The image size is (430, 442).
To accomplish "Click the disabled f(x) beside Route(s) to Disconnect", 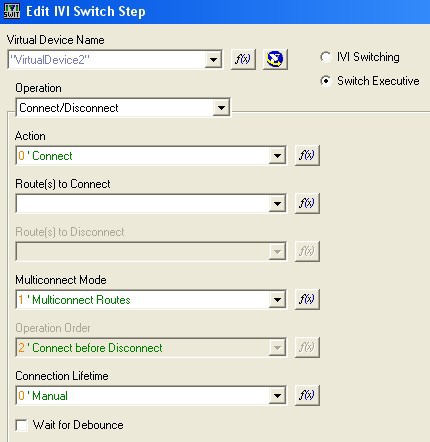I will [x=307, y=251].
